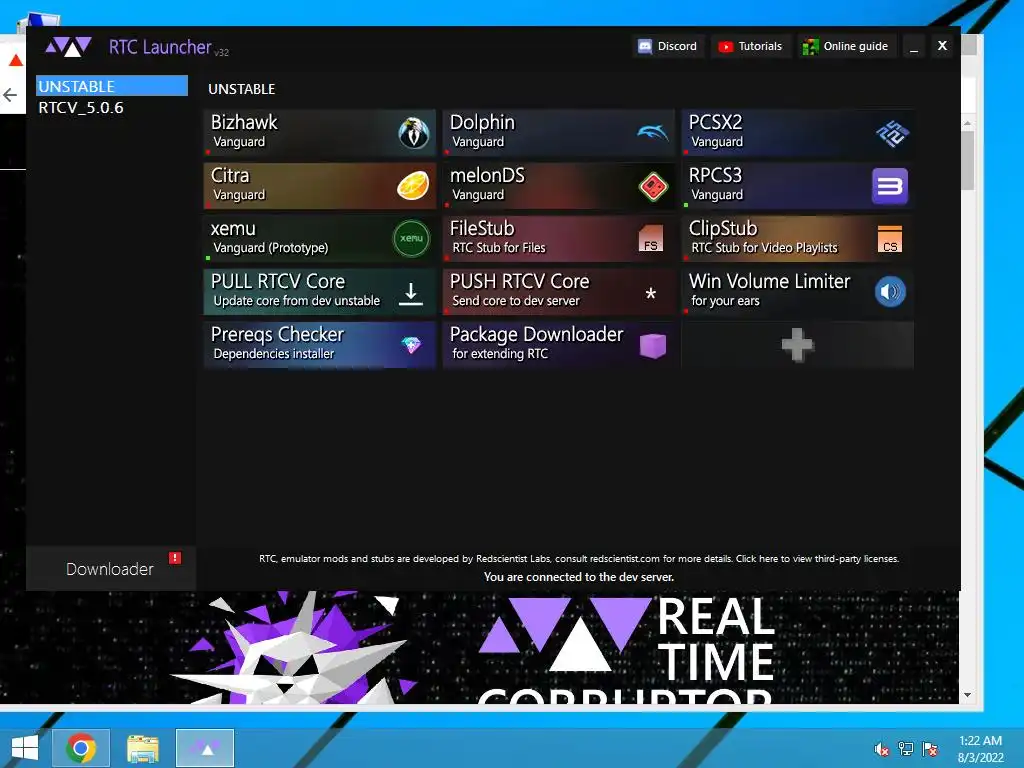Open File Explorer from the taskbar

142,748
